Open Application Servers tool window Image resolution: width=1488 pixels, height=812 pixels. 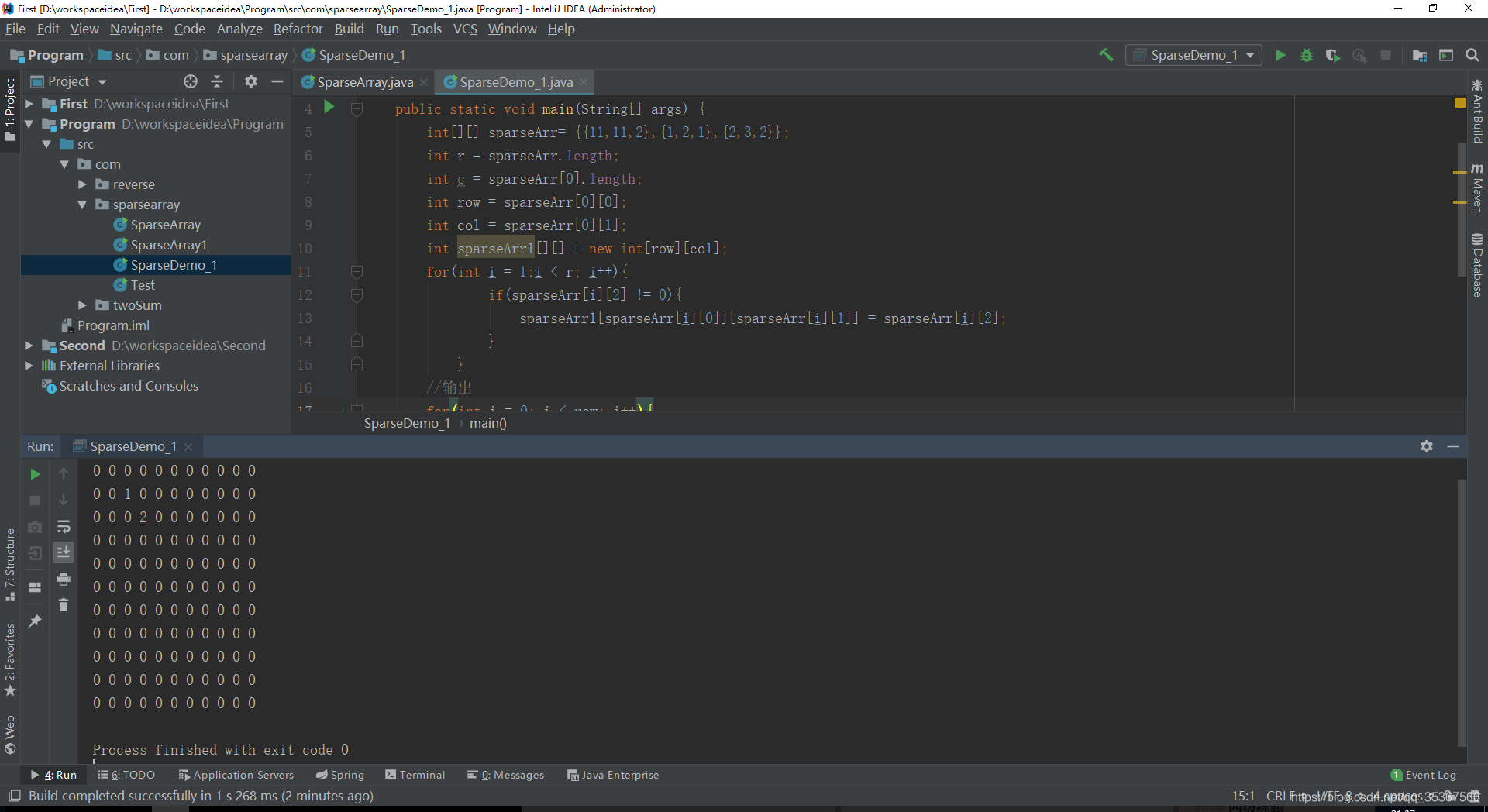point(236,775)
